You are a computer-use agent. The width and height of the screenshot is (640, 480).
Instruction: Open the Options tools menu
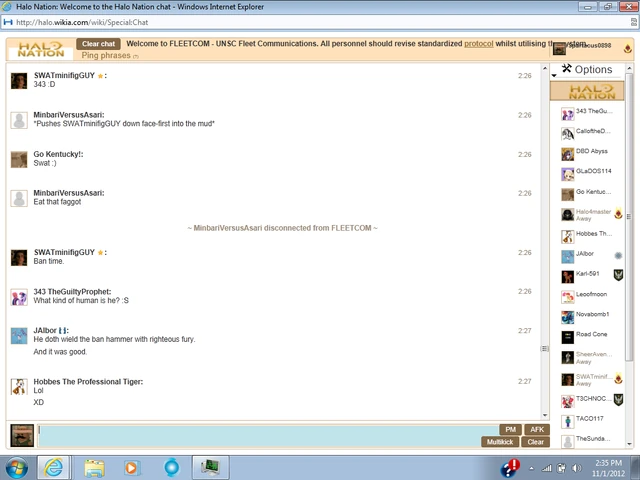click(586, 69)
